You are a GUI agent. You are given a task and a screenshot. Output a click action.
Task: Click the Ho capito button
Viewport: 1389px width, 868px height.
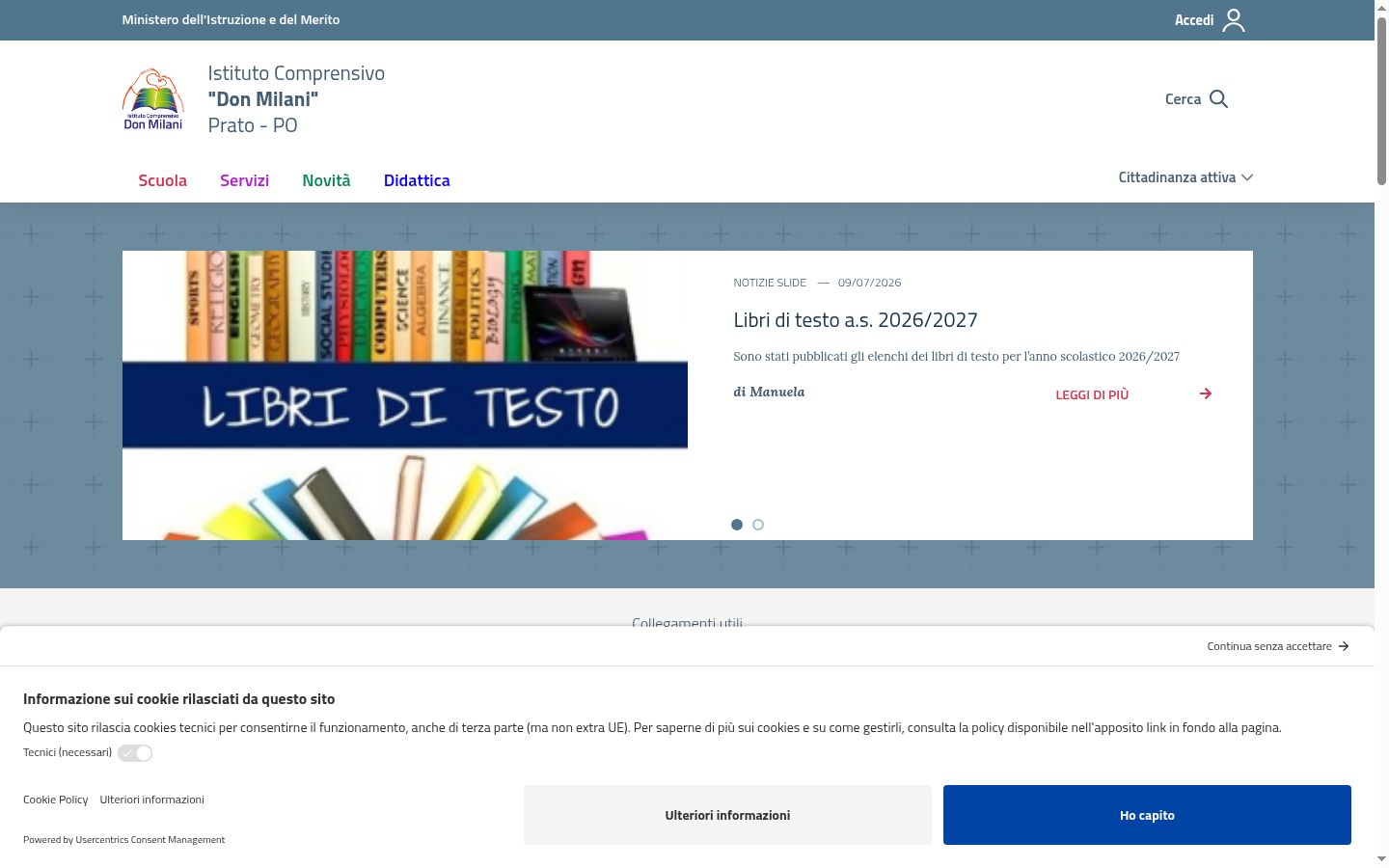tap(1147, 815)
